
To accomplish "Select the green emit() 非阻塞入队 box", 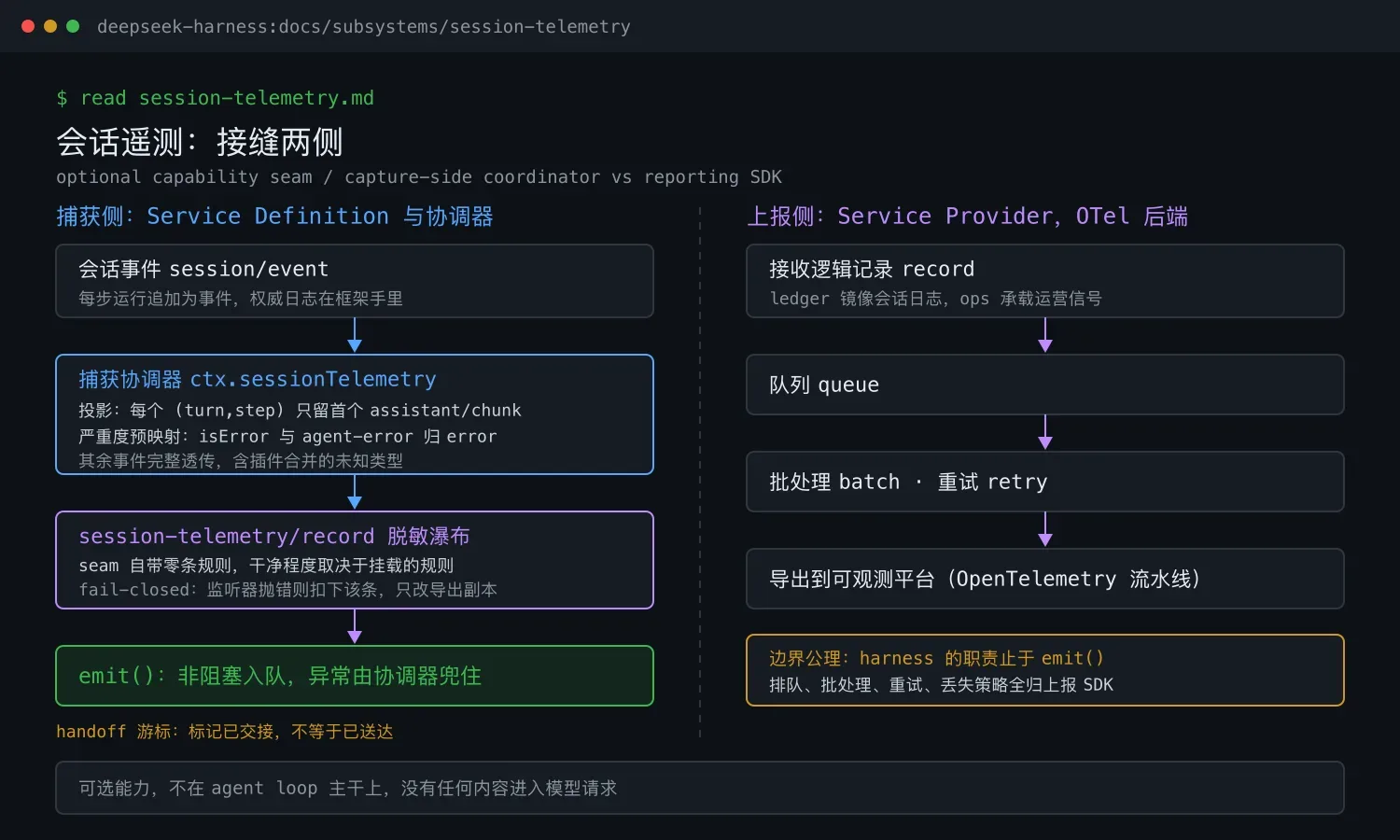I will [x=355, y=676].
